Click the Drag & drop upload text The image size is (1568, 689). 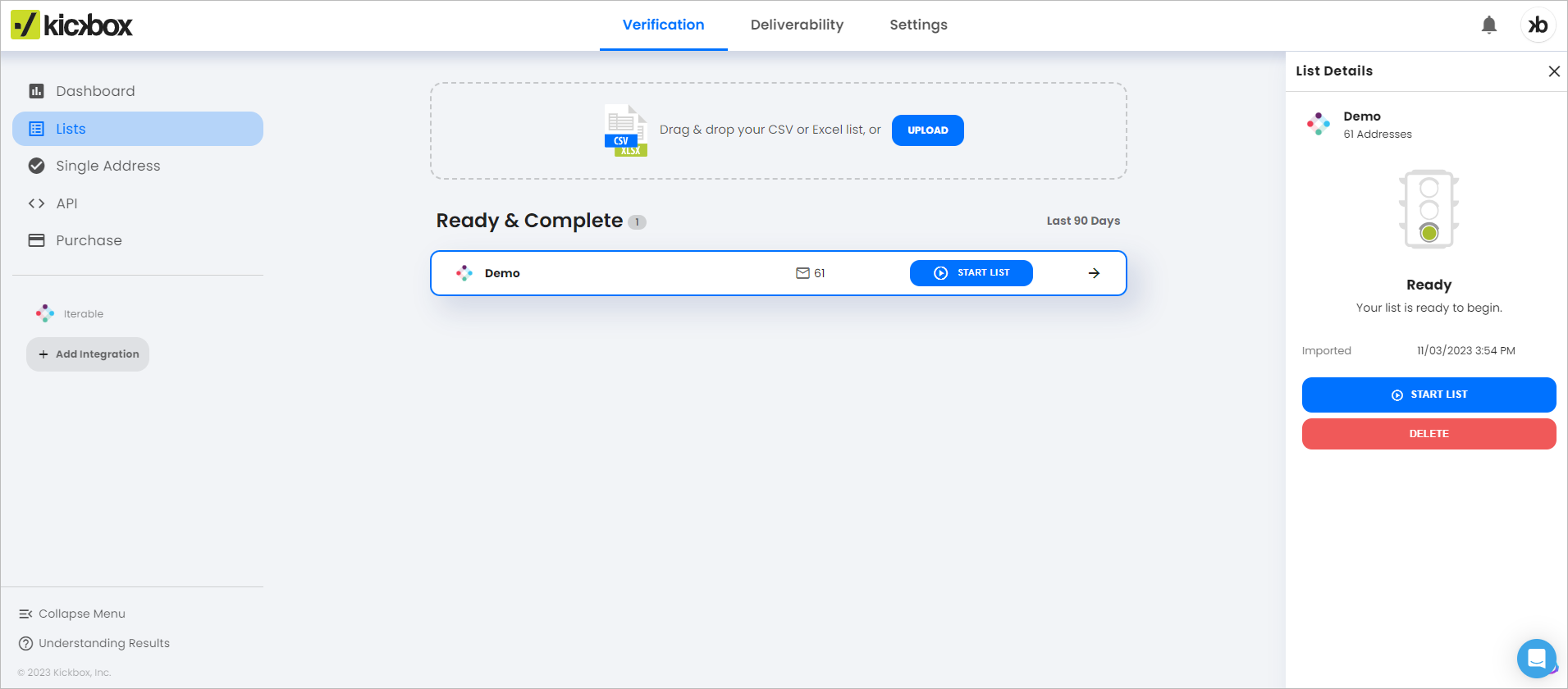pyautogui.click(x=770, y=130)
